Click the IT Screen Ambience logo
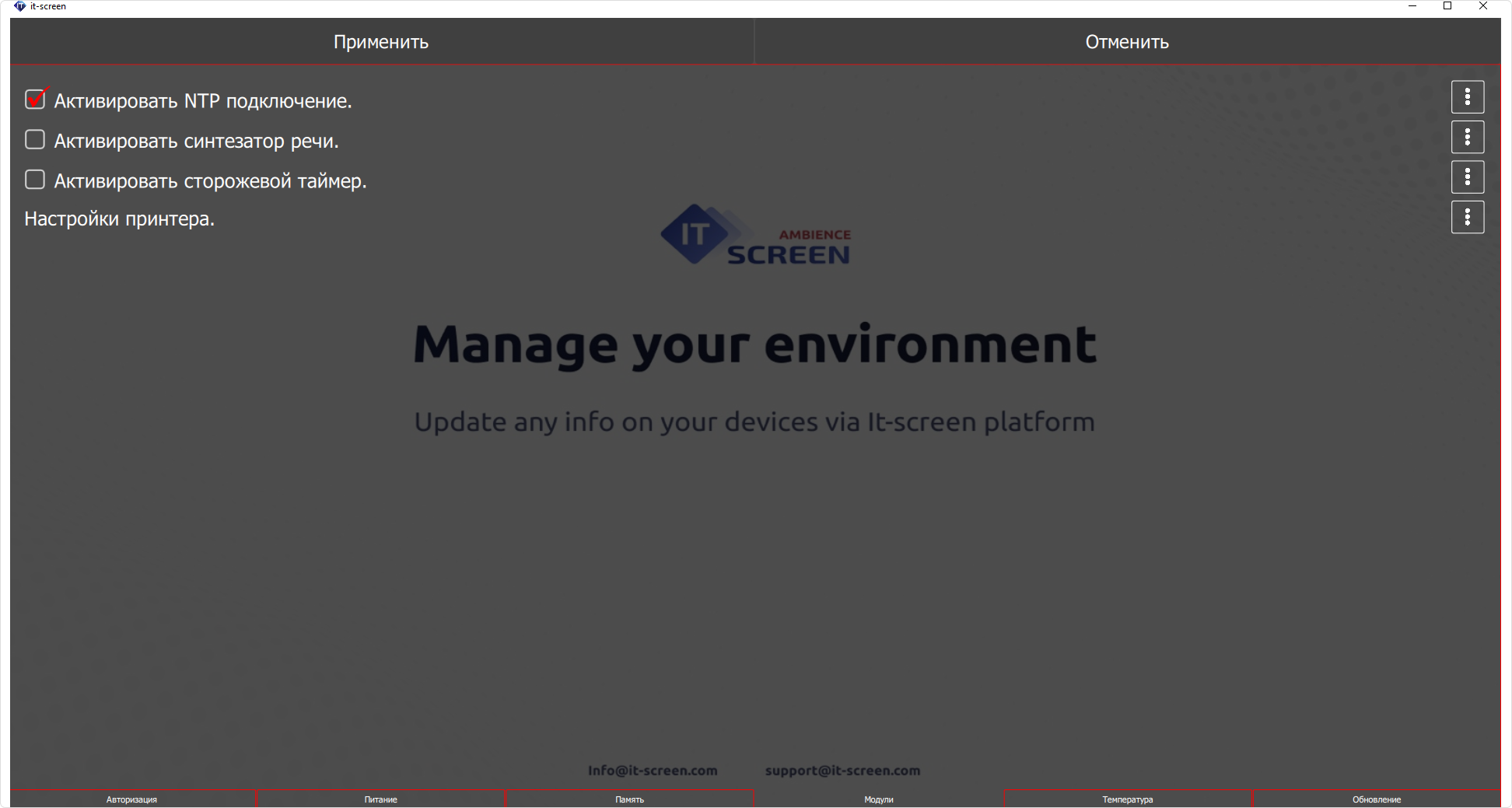 click(755, 235)
